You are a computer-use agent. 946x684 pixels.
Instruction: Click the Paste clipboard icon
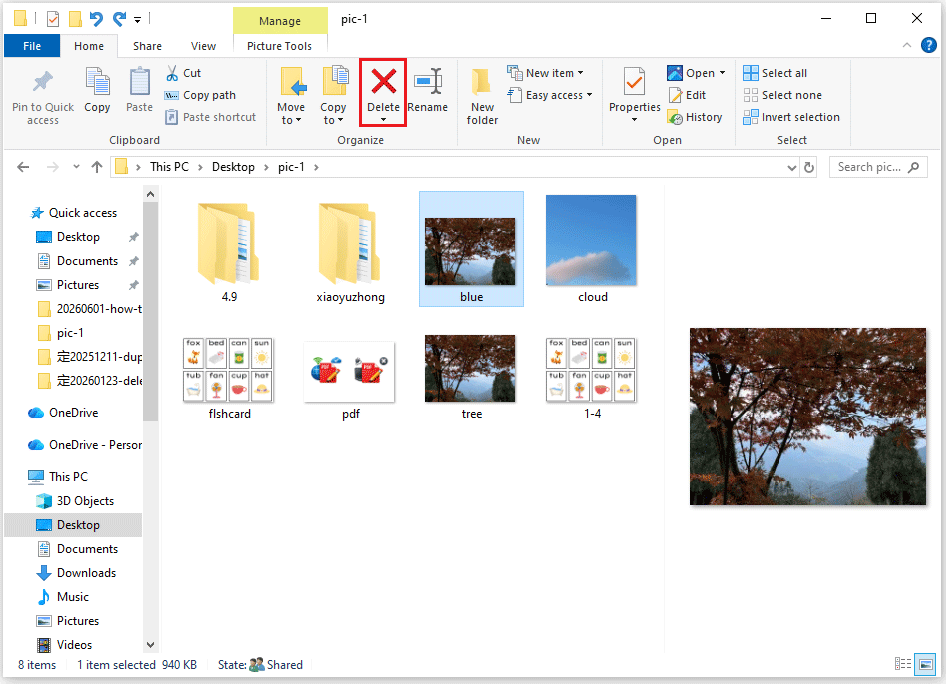(139, 81)
